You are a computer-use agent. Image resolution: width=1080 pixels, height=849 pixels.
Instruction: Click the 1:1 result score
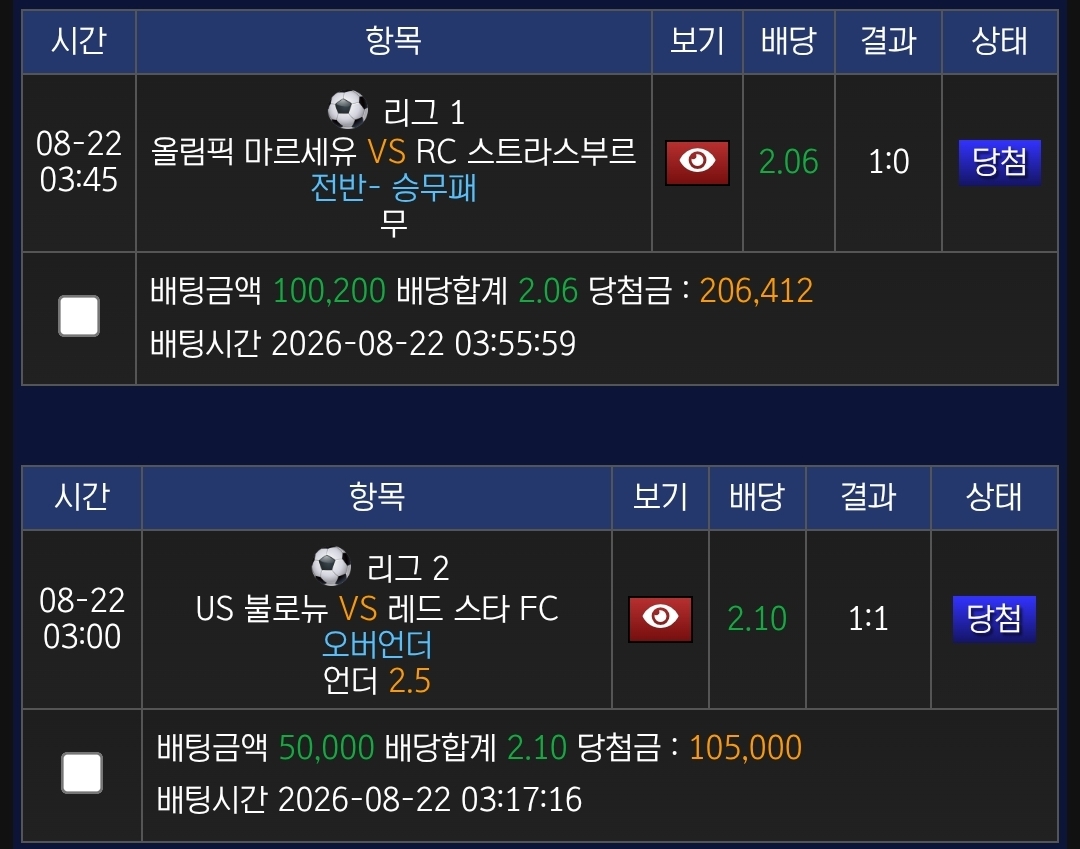[x=868, y=619]
